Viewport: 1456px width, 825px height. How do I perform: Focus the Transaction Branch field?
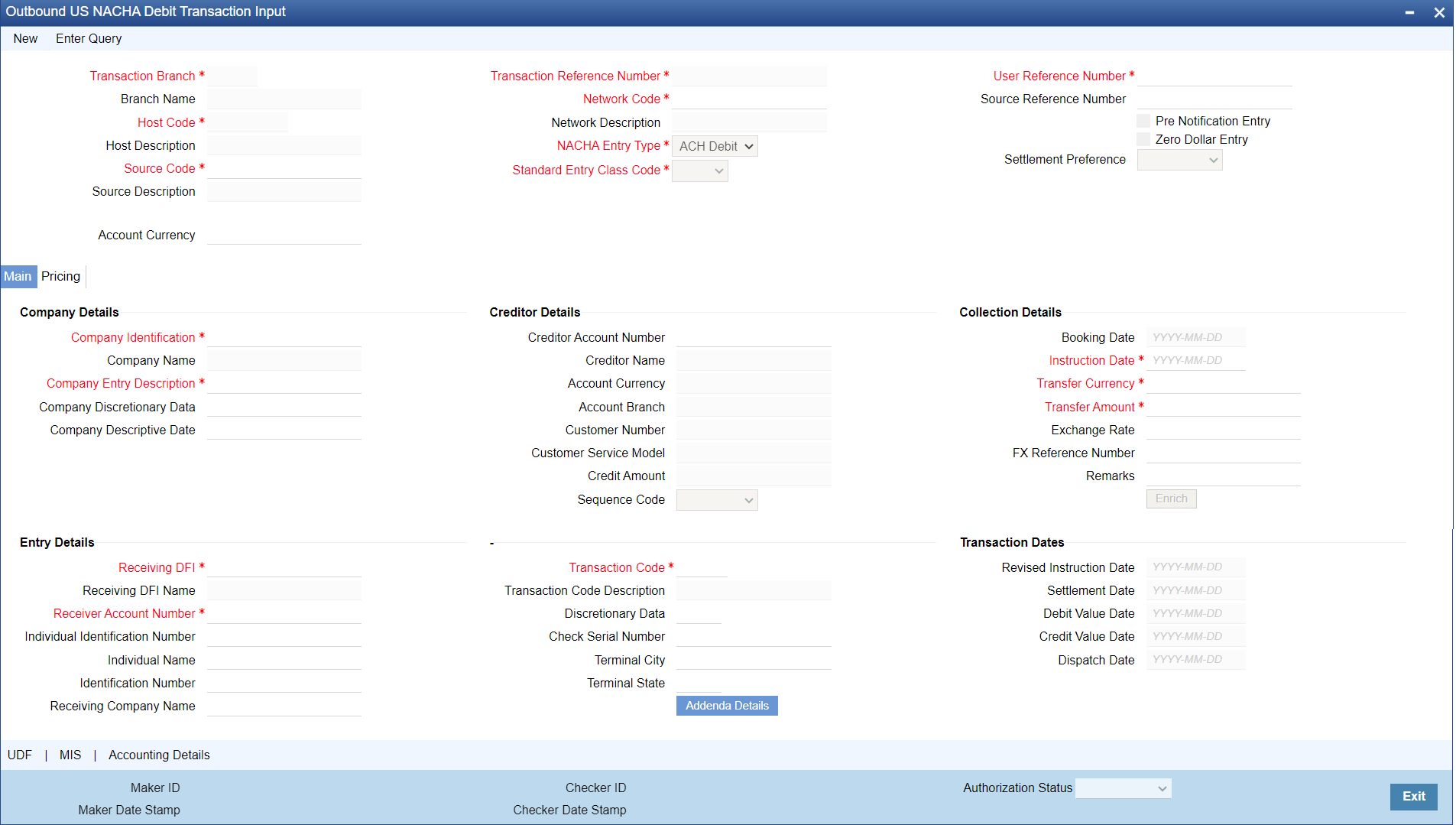point(232,76)
